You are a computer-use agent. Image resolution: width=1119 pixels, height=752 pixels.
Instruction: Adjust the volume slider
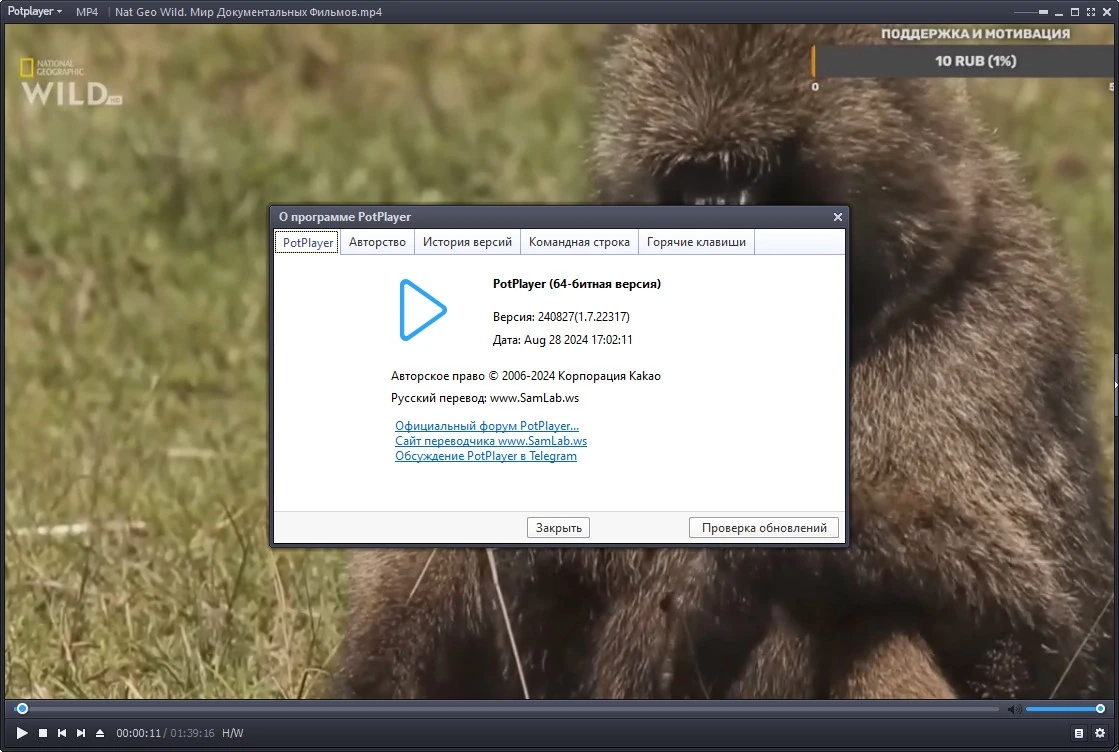point(1065,708)
